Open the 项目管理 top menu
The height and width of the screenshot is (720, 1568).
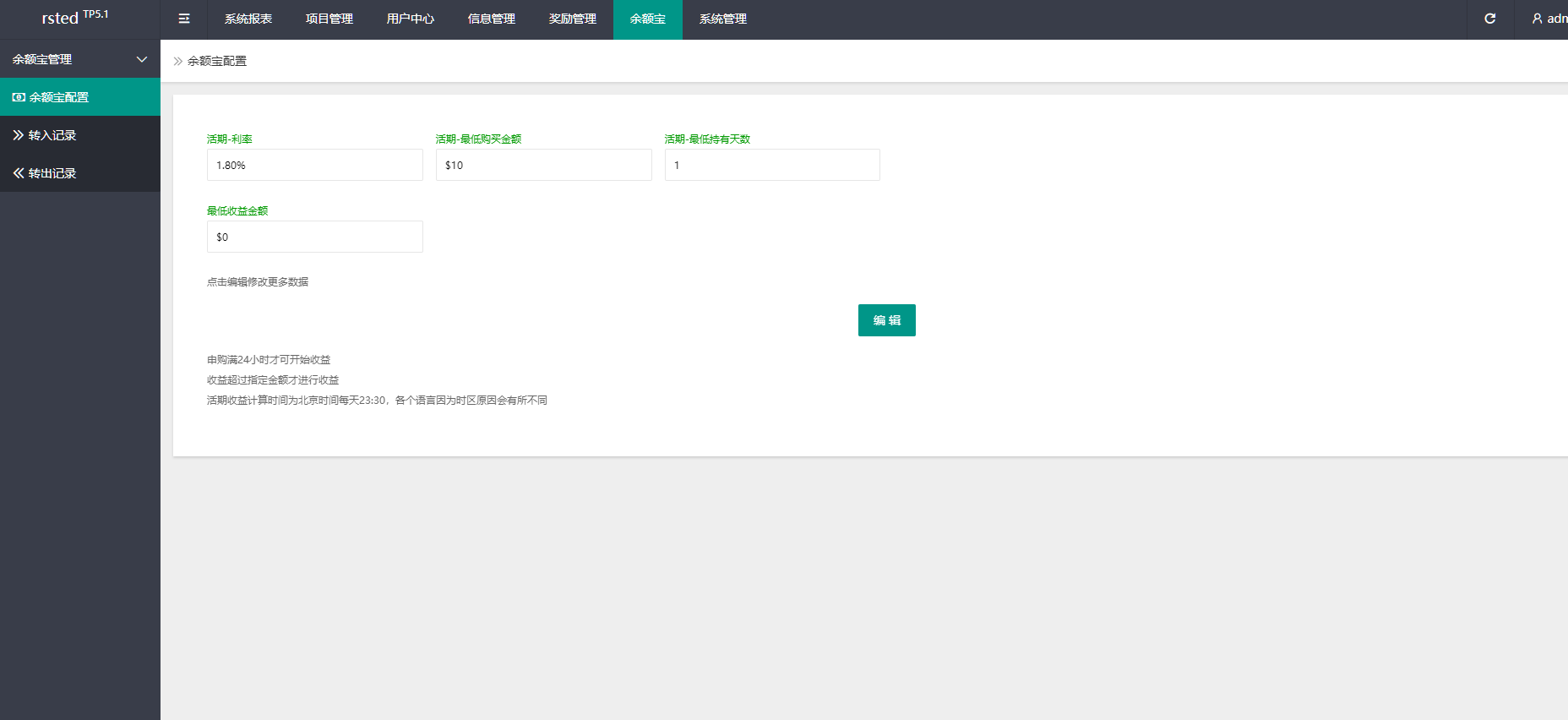[329, 19]
